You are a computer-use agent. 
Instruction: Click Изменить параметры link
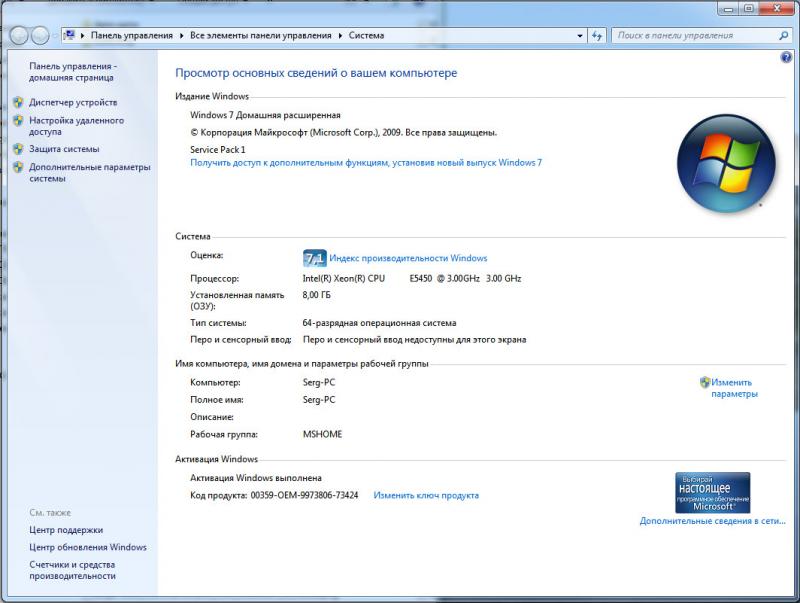(734, 388)
